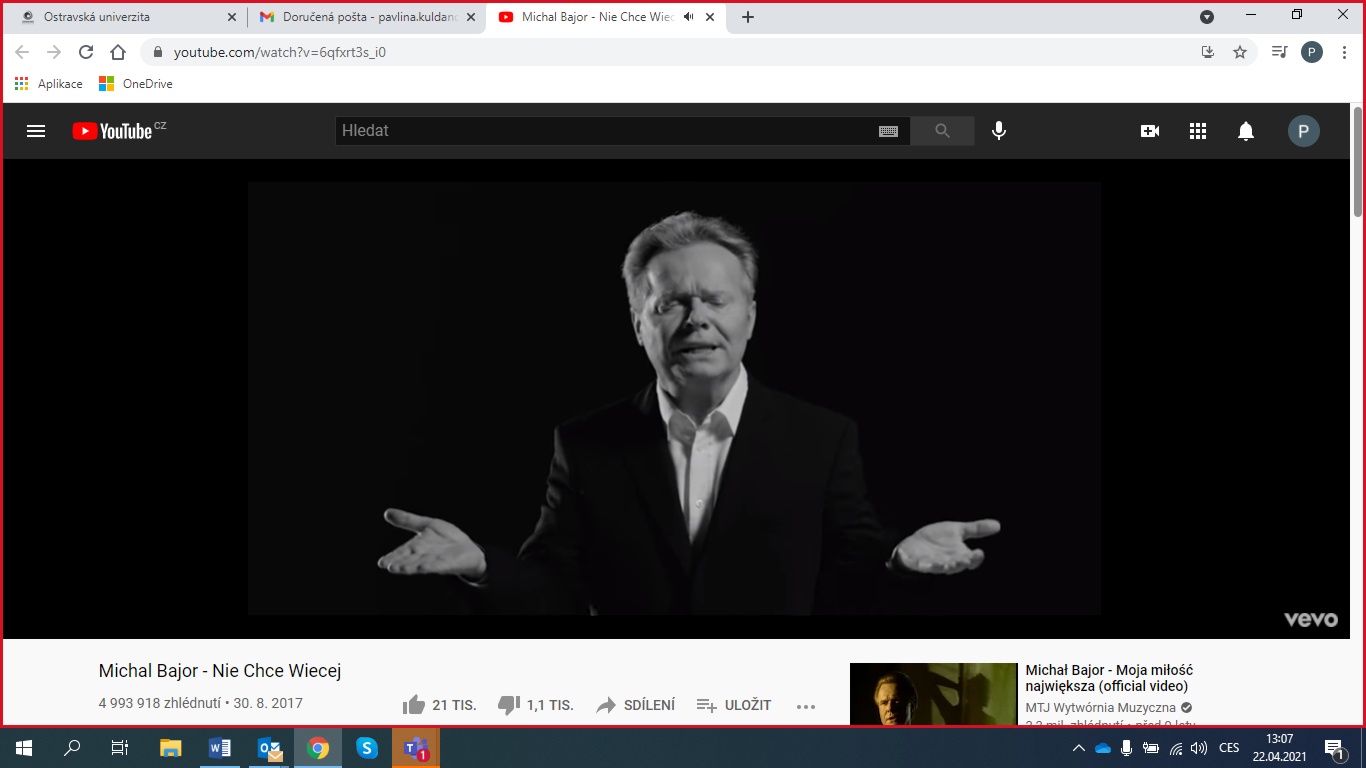Save the video with ULOŽIT
Viewport: 1366px width, 768px height.
[x=734, y=705]
